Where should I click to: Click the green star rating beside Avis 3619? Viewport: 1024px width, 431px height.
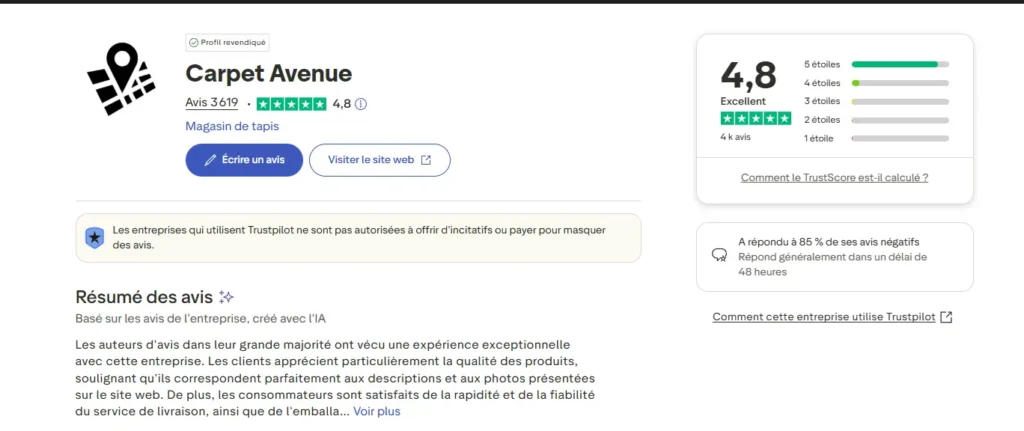(291, 104)
